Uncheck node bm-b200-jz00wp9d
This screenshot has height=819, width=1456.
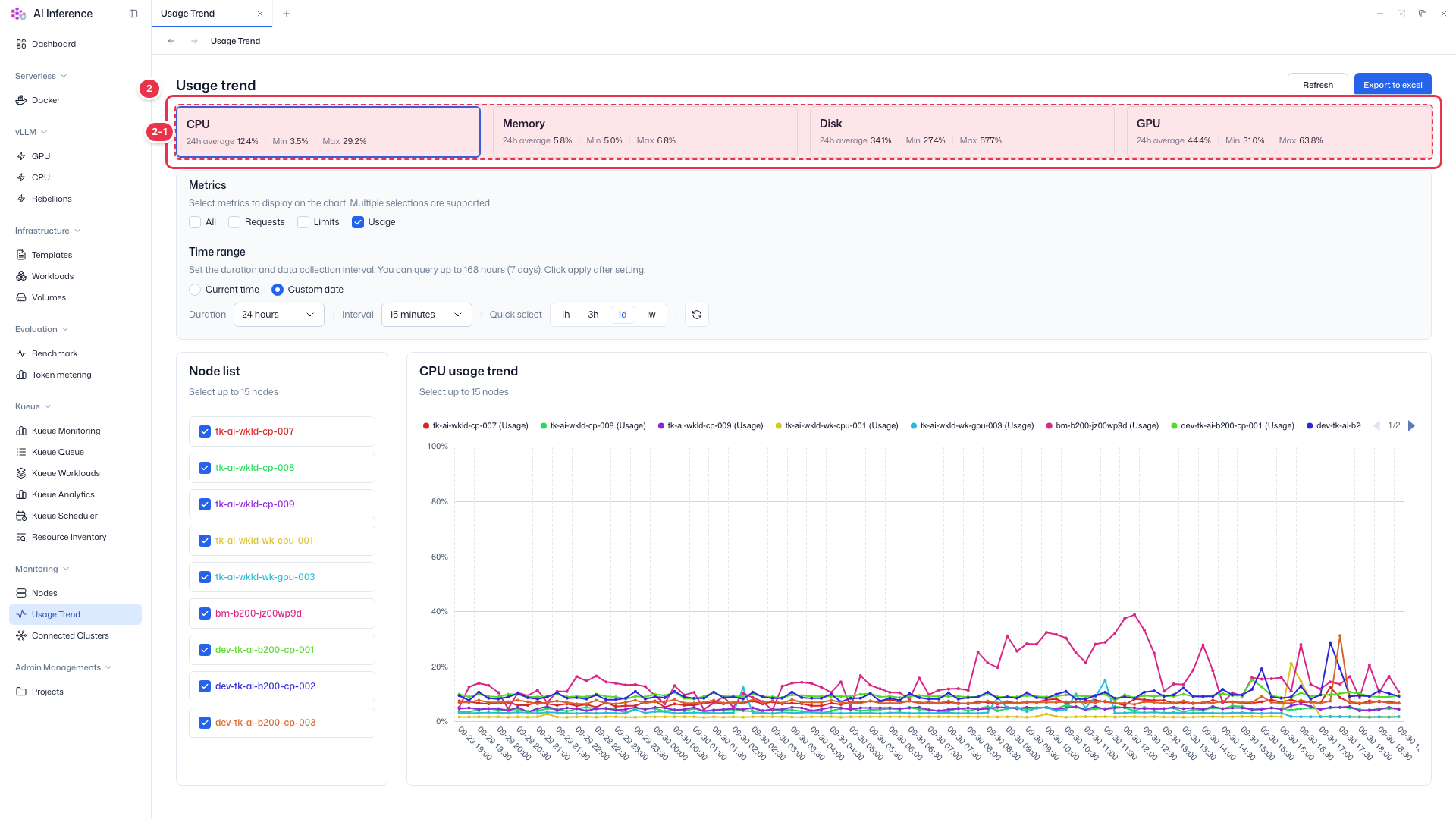(205, 613)
